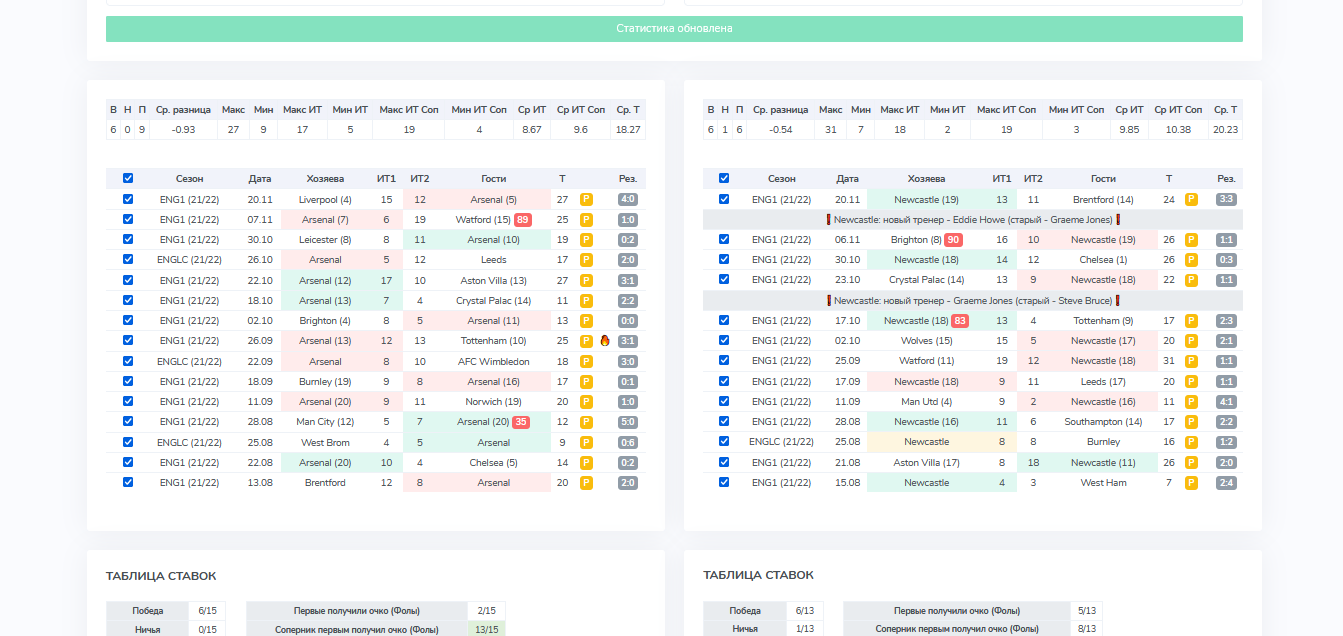Click the 0:6 score badge for West Brom–Arsenal

click(x=627, y=442)
